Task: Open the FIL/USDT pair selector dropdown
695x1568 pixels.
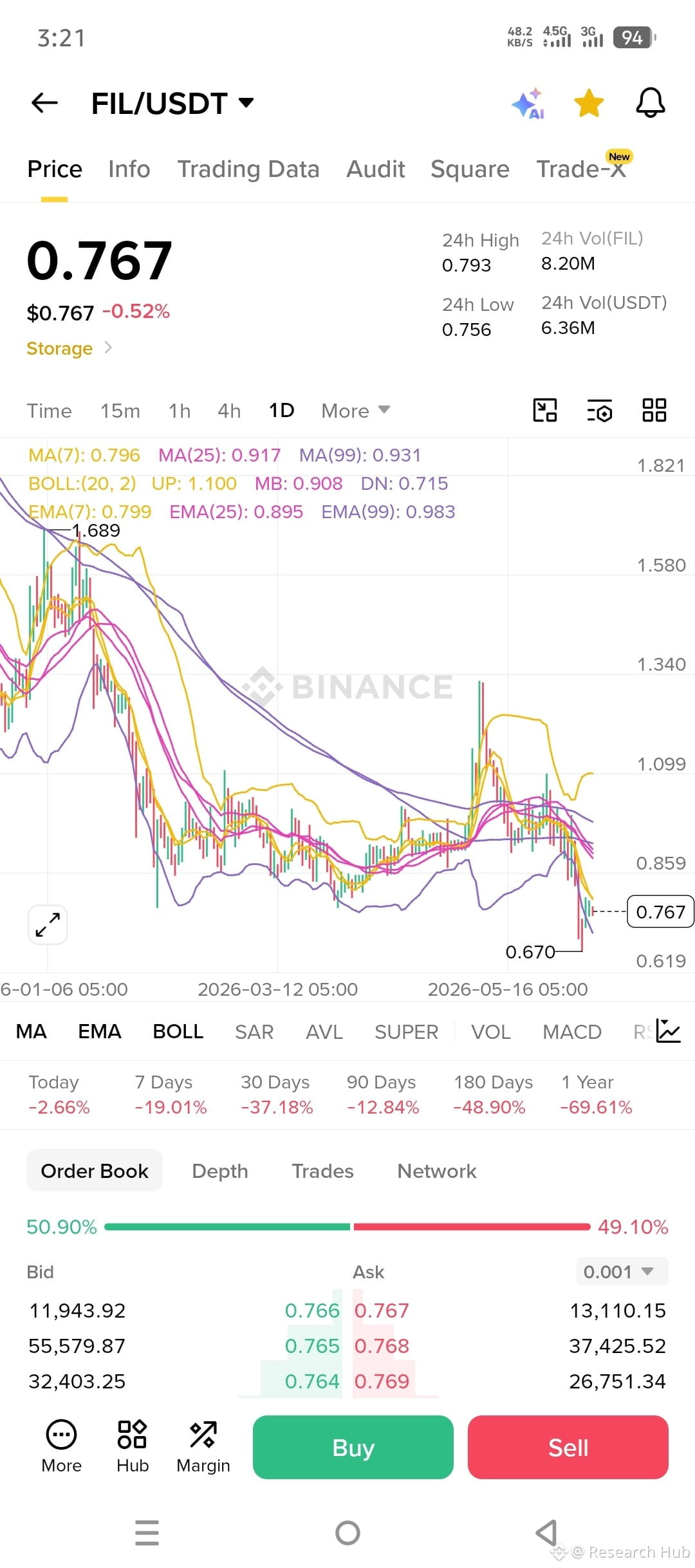Action: click(172, 103)
